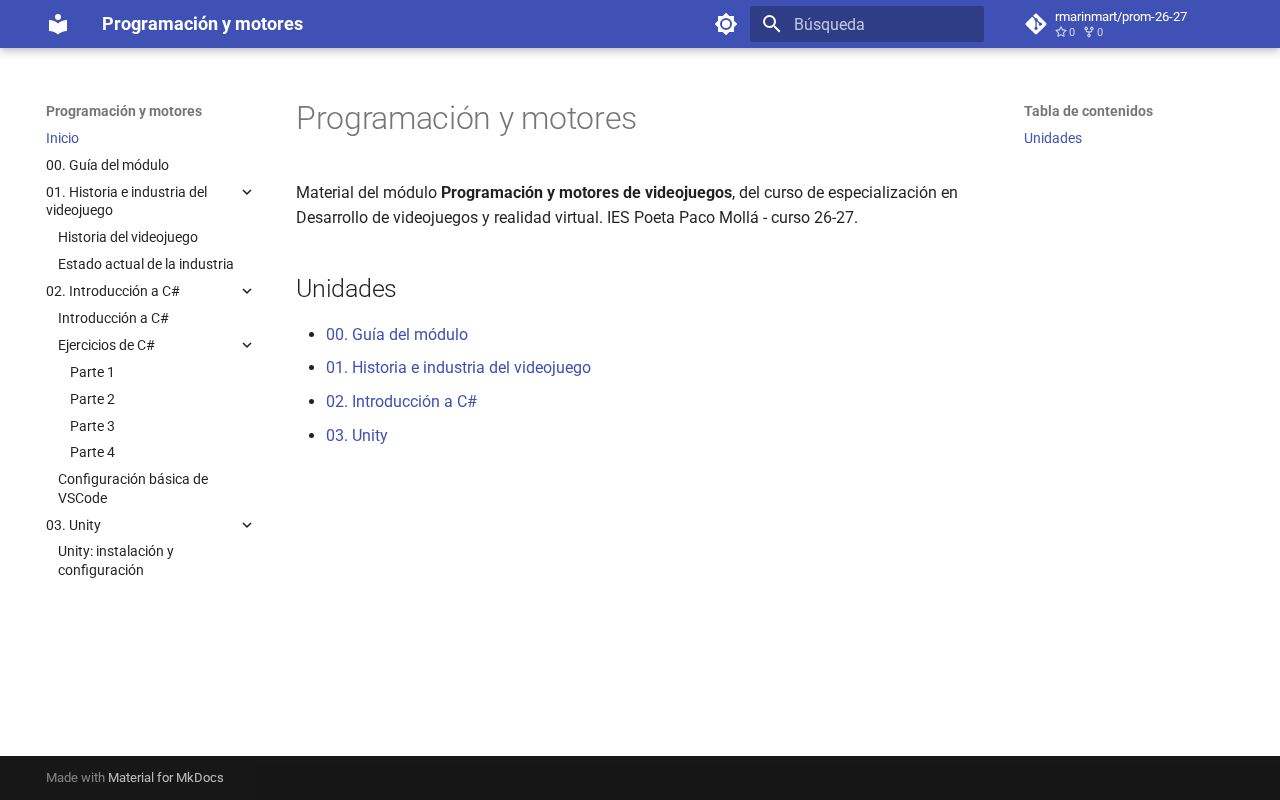Follow the '03. Unity' content link

click(357, 435)
